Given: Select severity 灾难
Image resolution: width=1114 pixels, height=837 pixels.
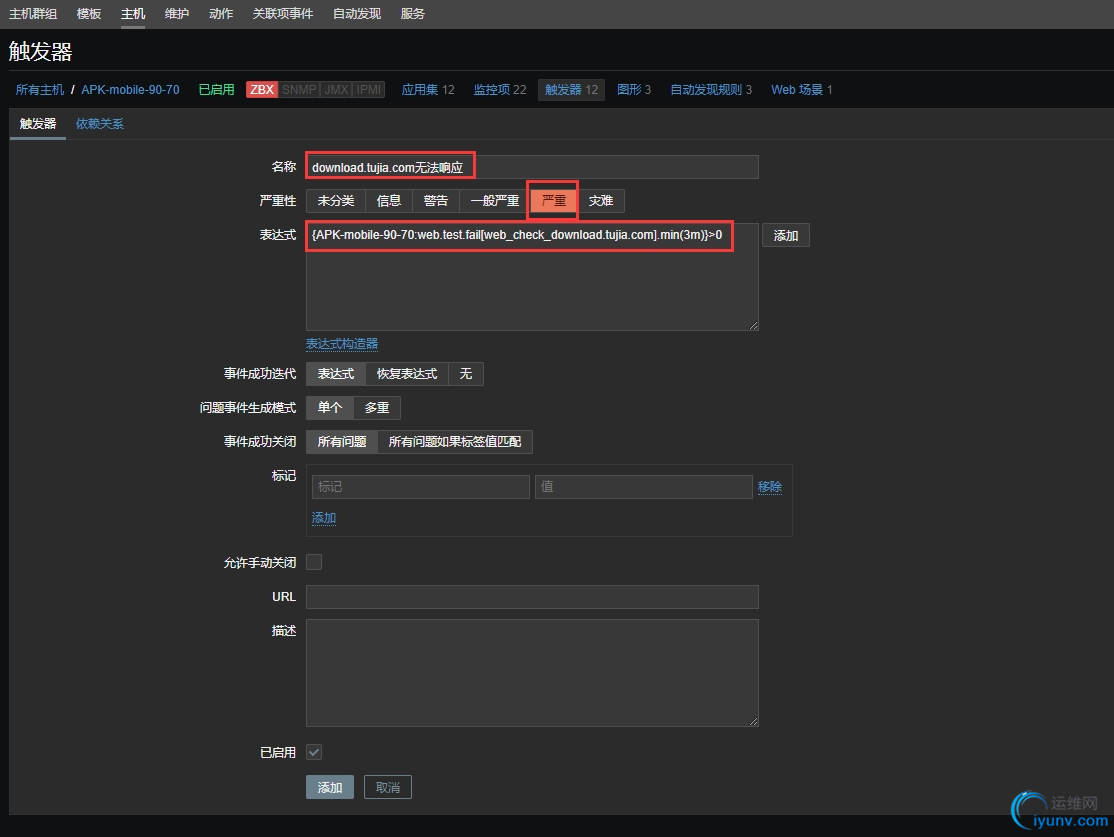Looking at the screenshot, I should (600, 201).
